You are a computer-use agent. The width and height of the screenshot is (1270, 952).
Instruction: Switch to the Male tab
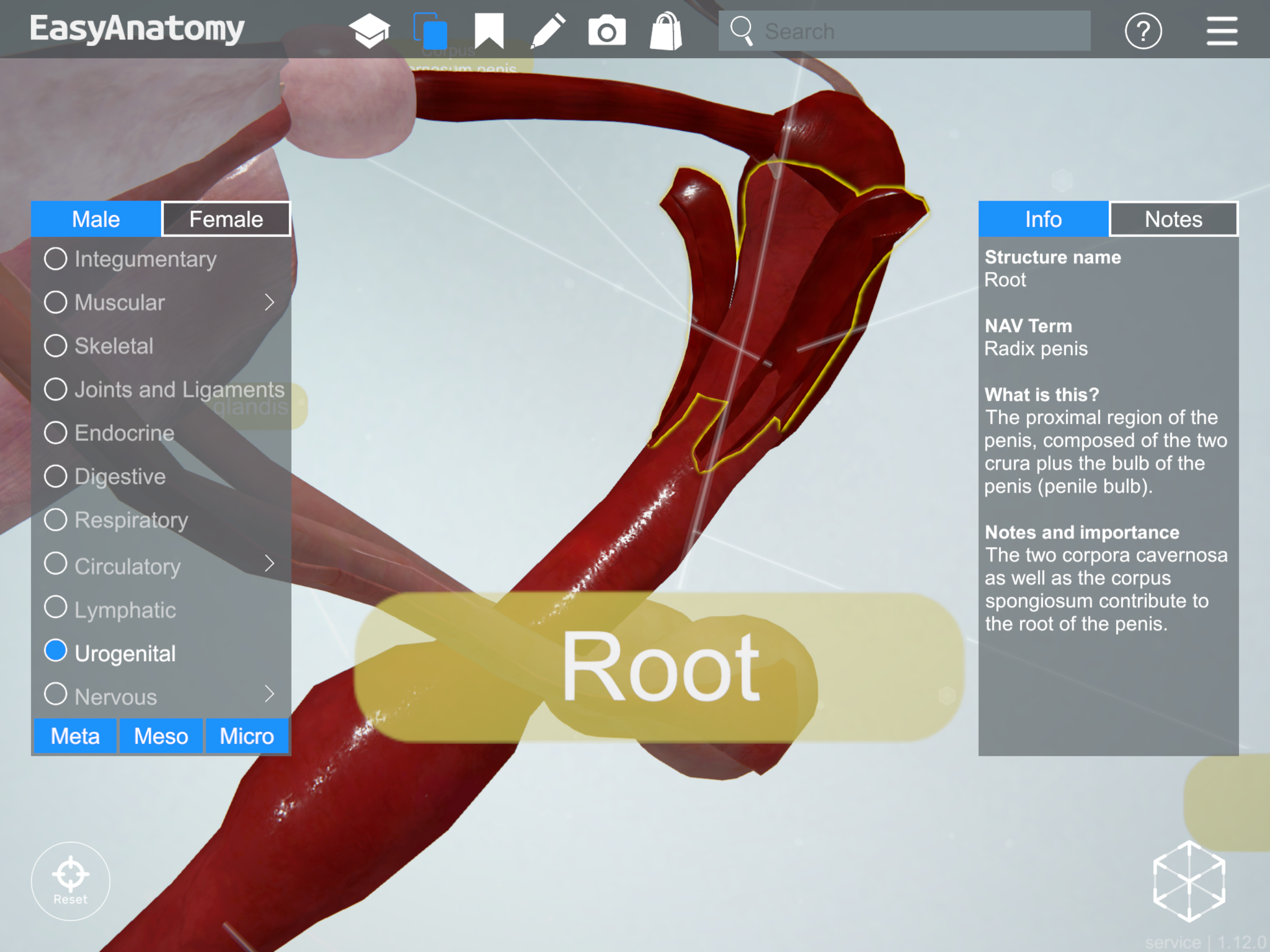click(x=96, y=219)
